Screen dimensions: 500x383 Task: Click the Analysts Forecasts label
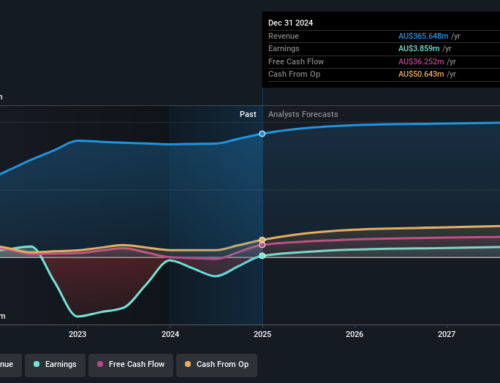pos(303,114)
